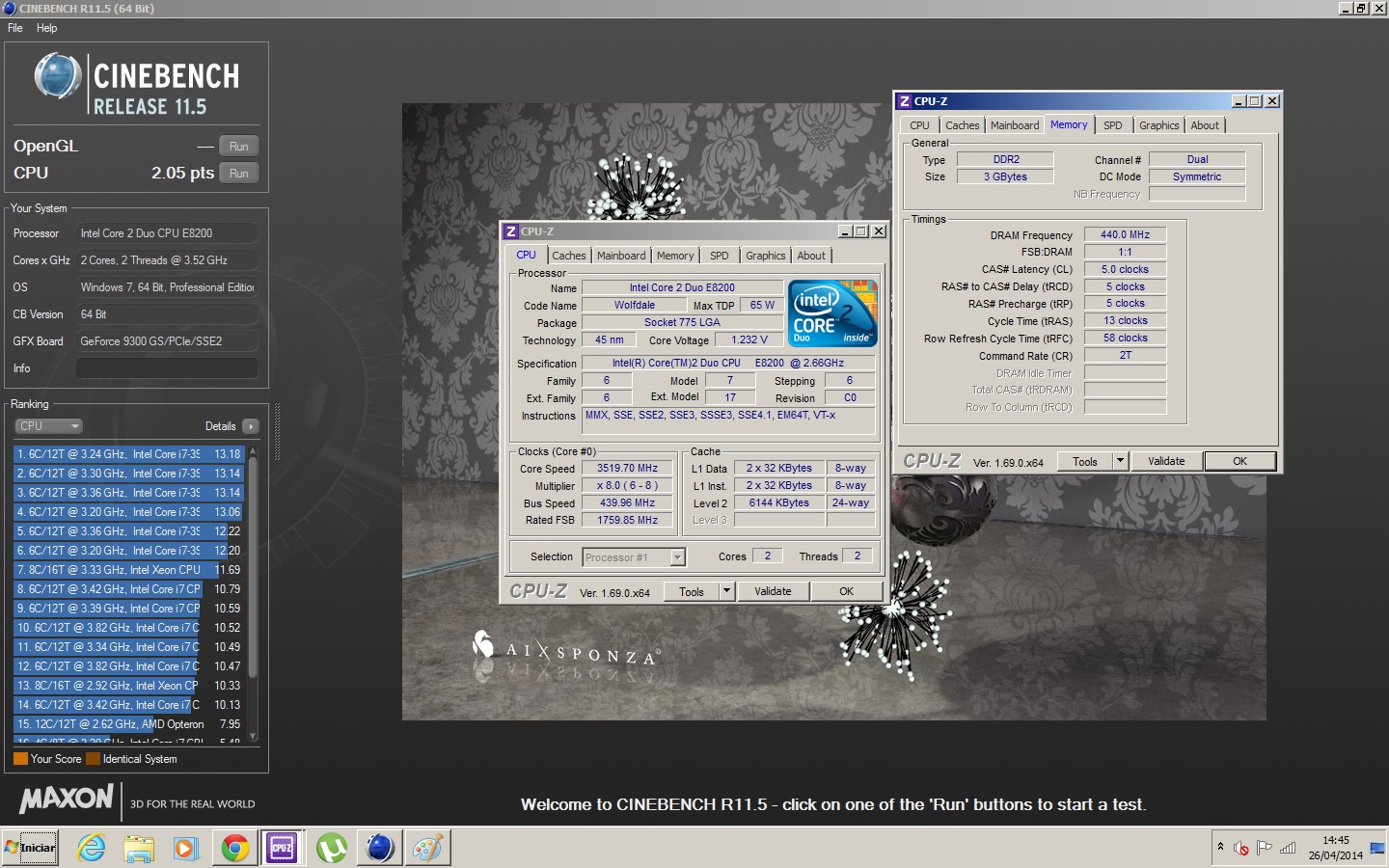The height and width of the screenshot is (868, 1389).
Task: Click Core Speed value 3519.70 MHz
Action: coord(627,469)
